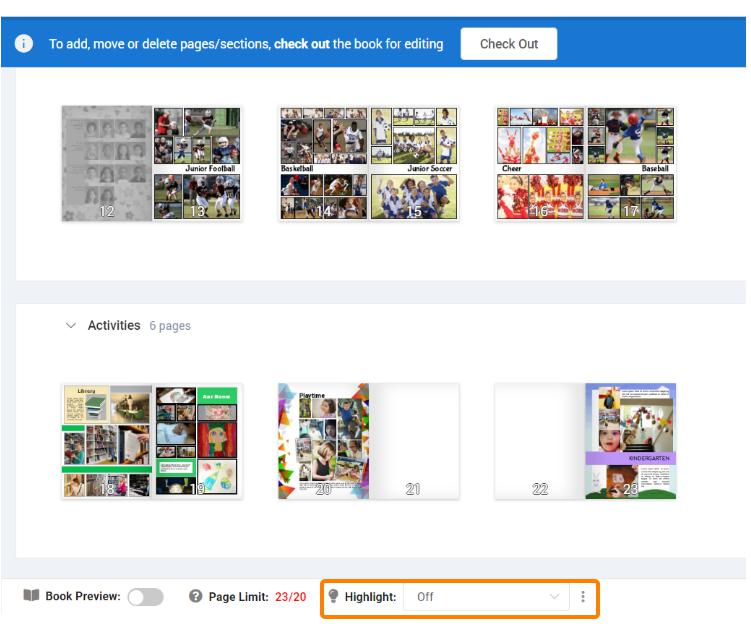
Task: Open page 15 Junior Soccer thumbnail
Action: pos(414,164)
